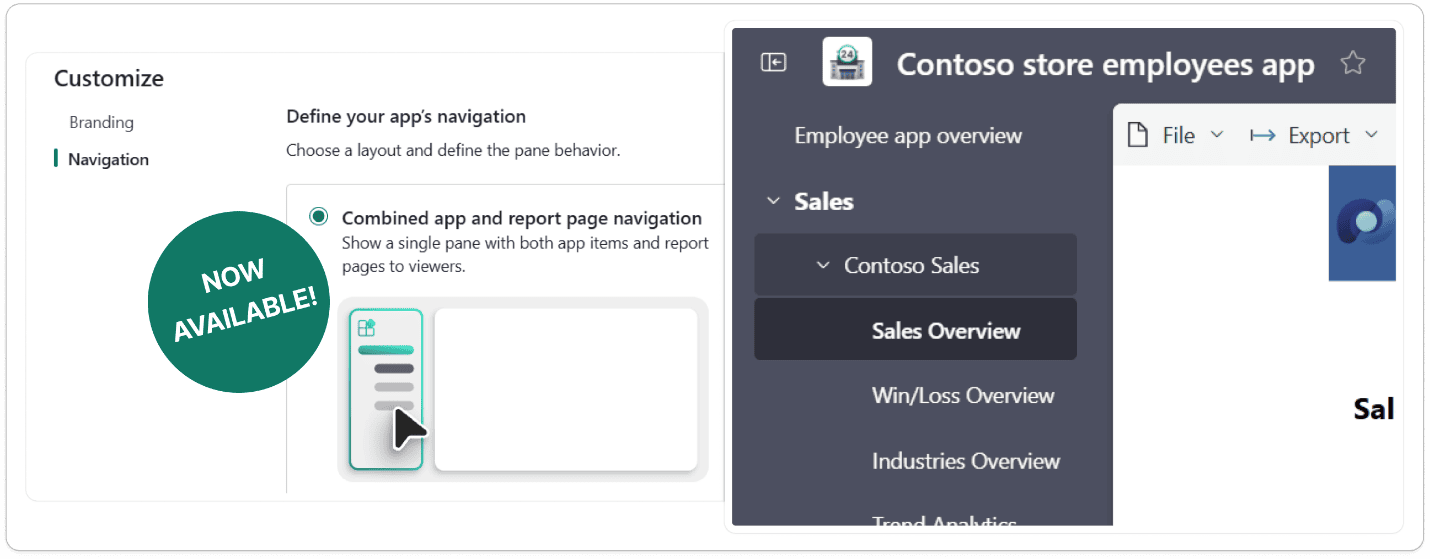Open Employee app overview page
The height and width of the screenshot is (559, 1430).
(908, 136)
